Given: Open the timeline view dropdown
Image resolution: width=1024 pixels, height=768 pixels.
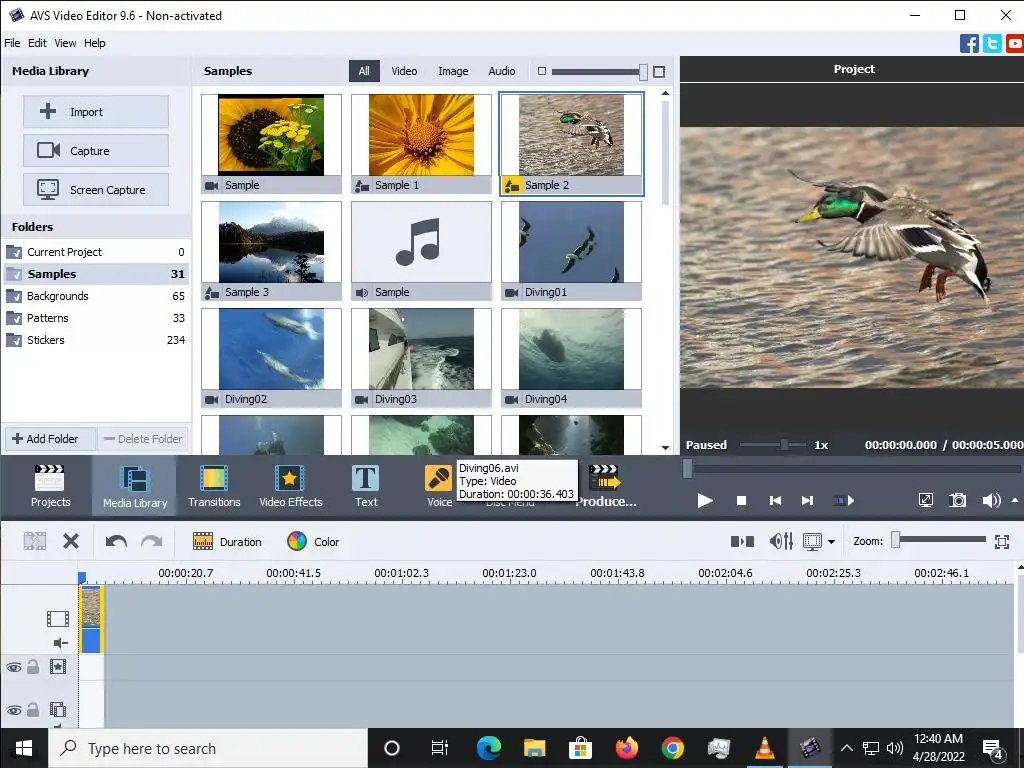Looking at the screenshot, I should [831, 541].
